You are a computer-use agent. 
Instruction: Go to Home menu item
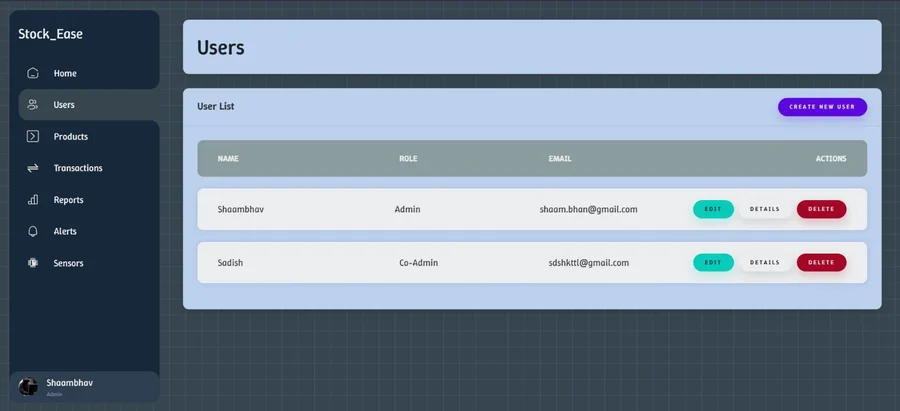pyautogui.click(x=65, y=73)
